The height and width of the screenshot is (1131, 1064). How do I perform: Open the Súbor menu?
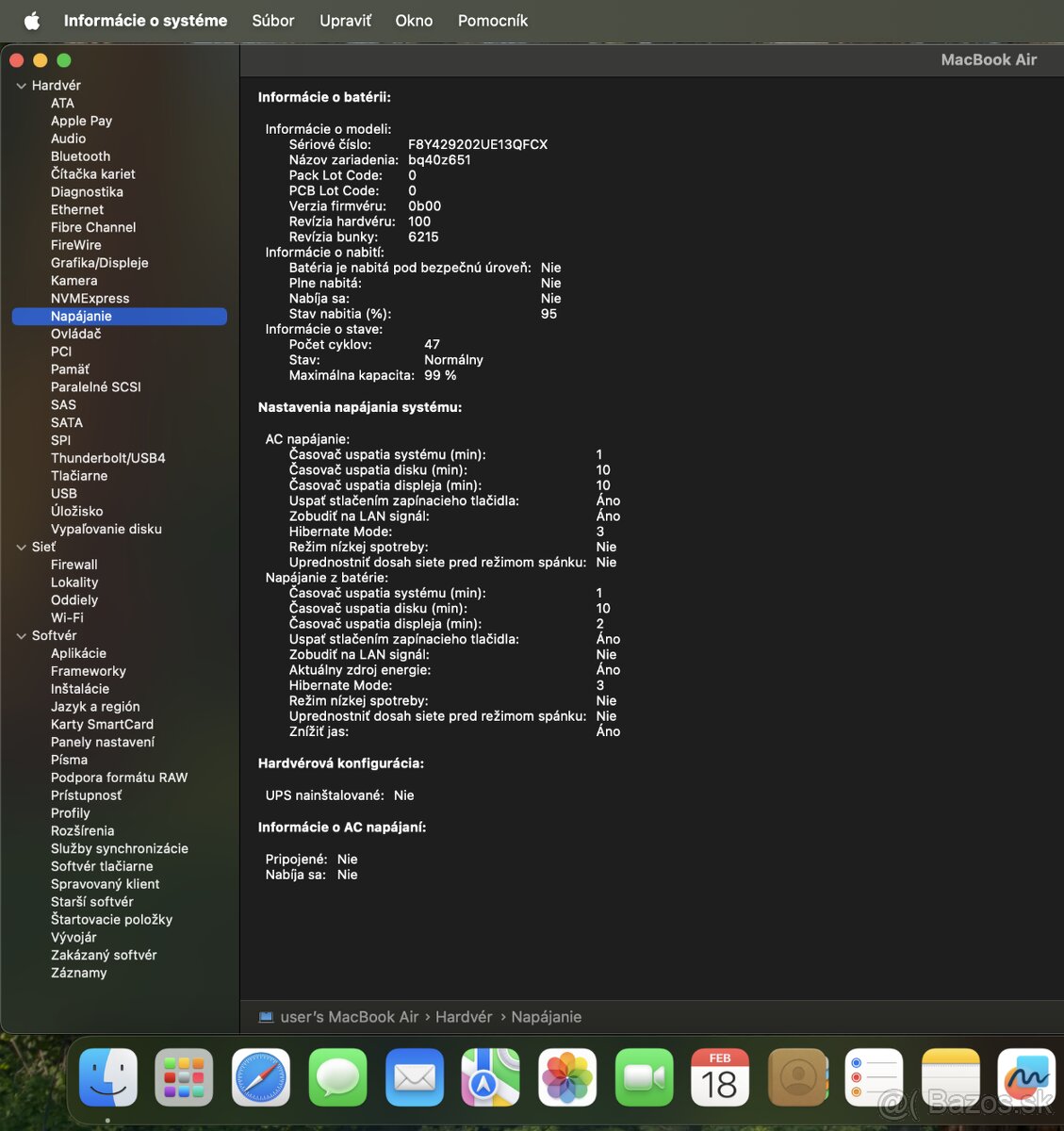(272, 21)
